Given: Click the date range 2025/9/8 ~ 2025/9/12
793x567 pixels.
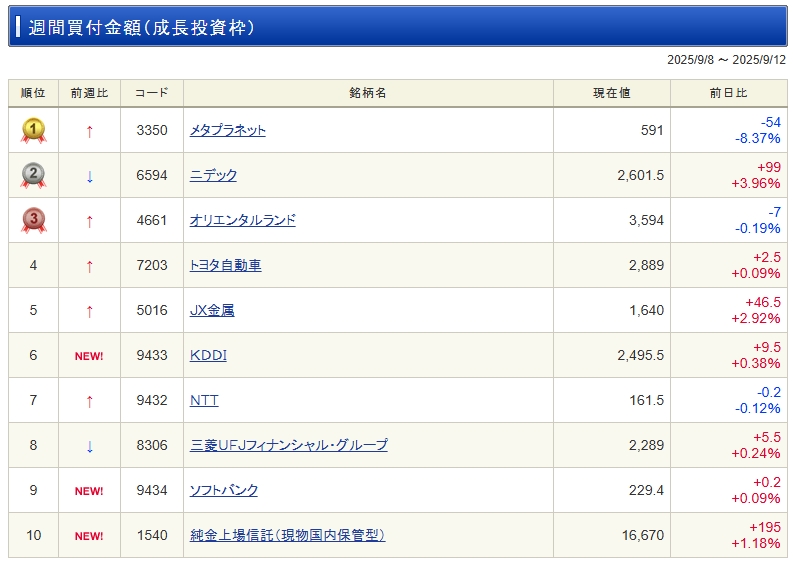Looking at the screenshot, I should click(727, 60).
